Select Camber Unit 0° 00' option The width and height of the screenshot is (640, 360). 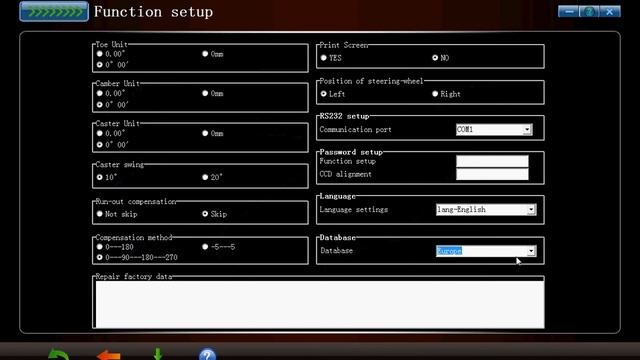[100, 105]
